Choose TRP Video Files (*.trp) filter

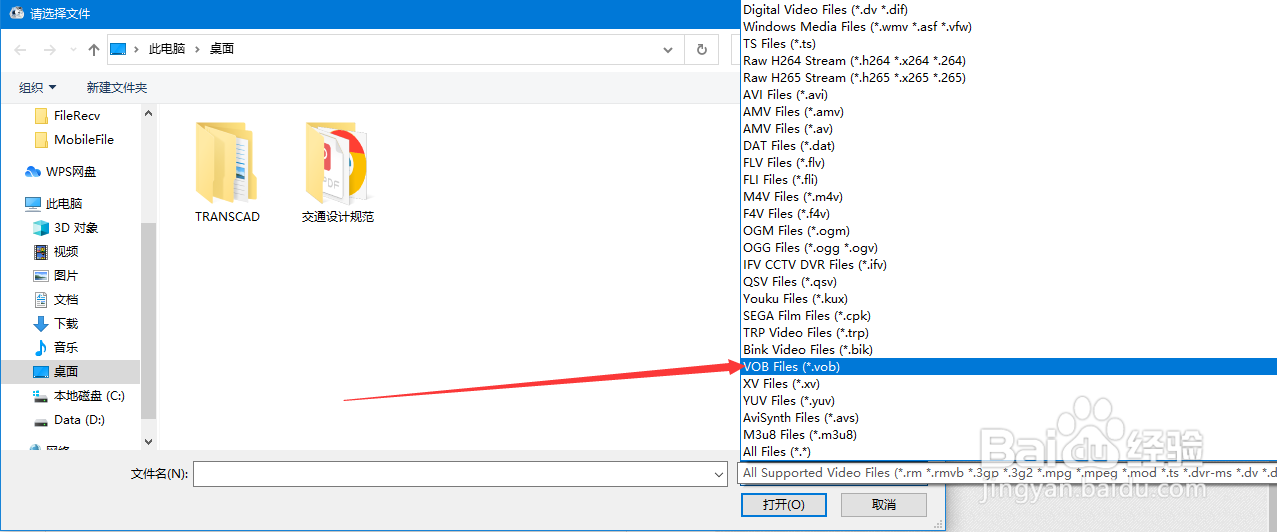[1009, 332]
